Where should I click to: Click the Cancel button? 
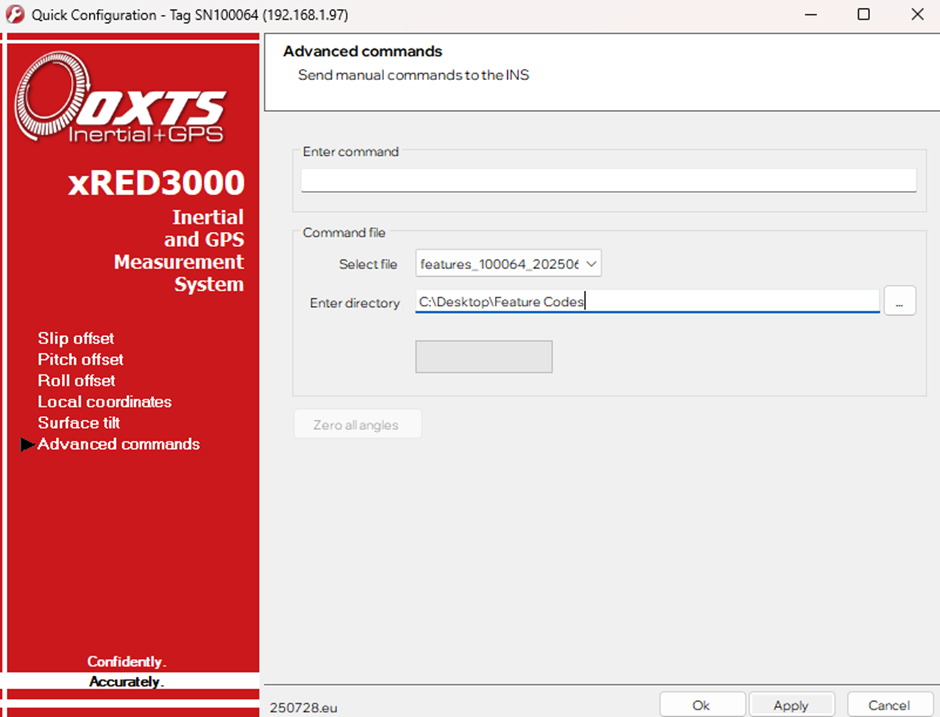[889, 704]
